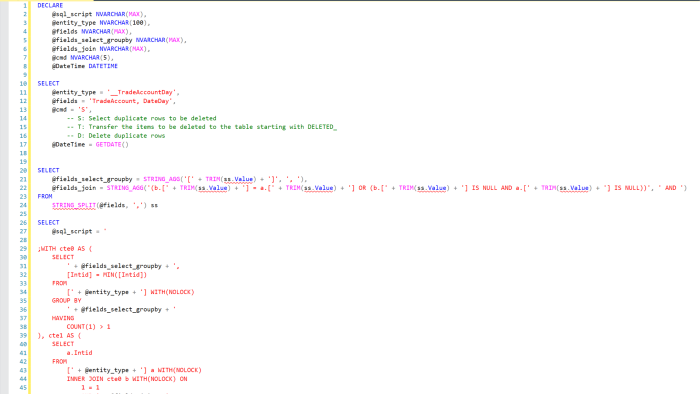Click line number 28 in the gutter
This screenshot has height=394, width=700.
click(23, 240)
